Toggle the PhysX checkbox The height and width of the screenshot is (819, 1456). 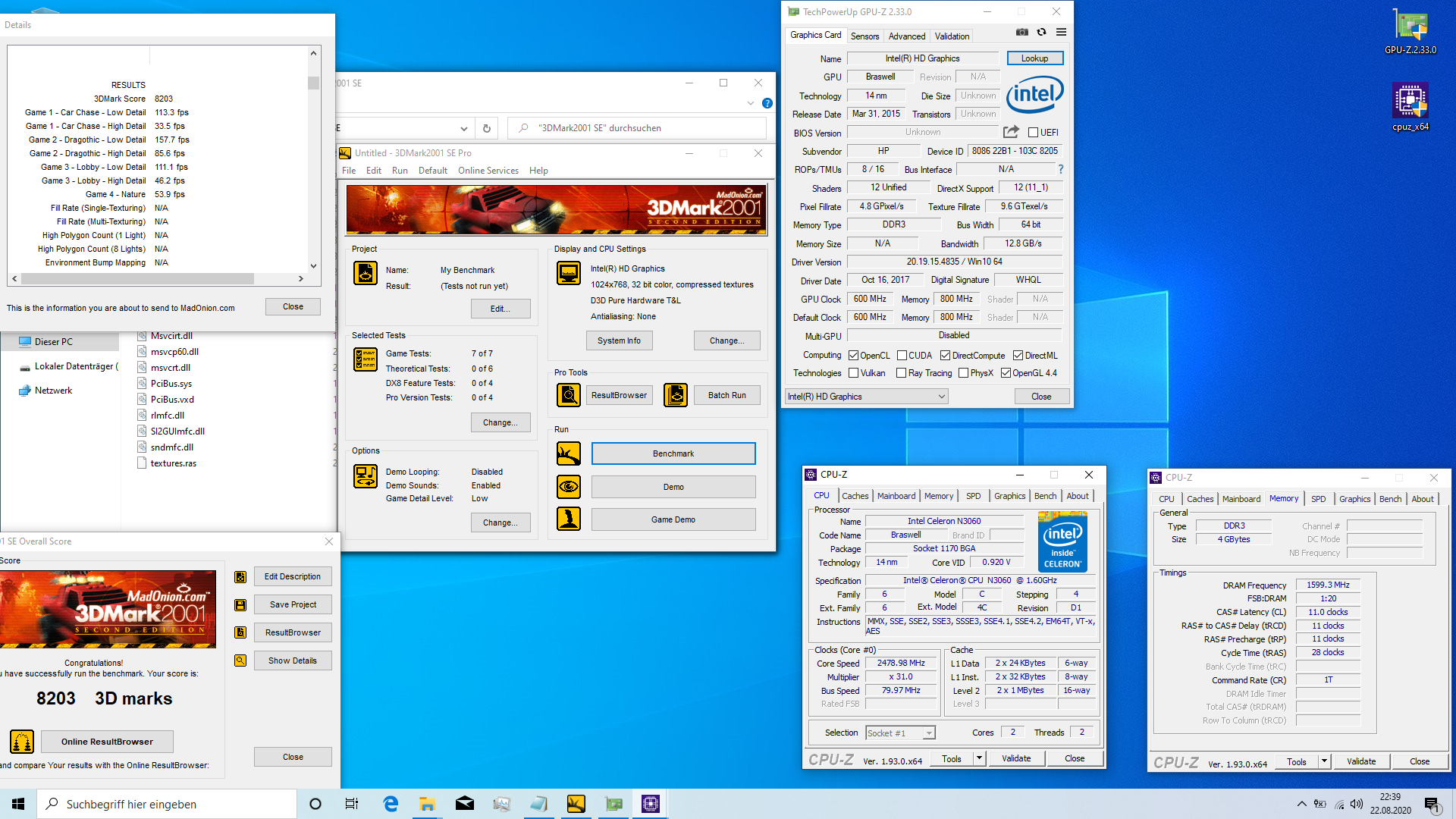pyautogui.click(x=964, y=373)
